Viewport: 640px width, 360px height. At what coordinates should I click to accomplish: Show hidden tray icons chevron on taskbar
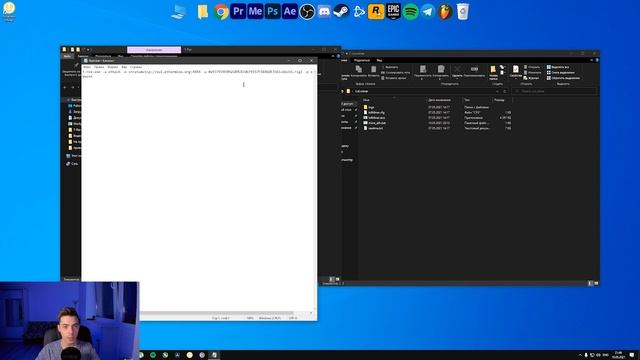[x=580, y=355]
